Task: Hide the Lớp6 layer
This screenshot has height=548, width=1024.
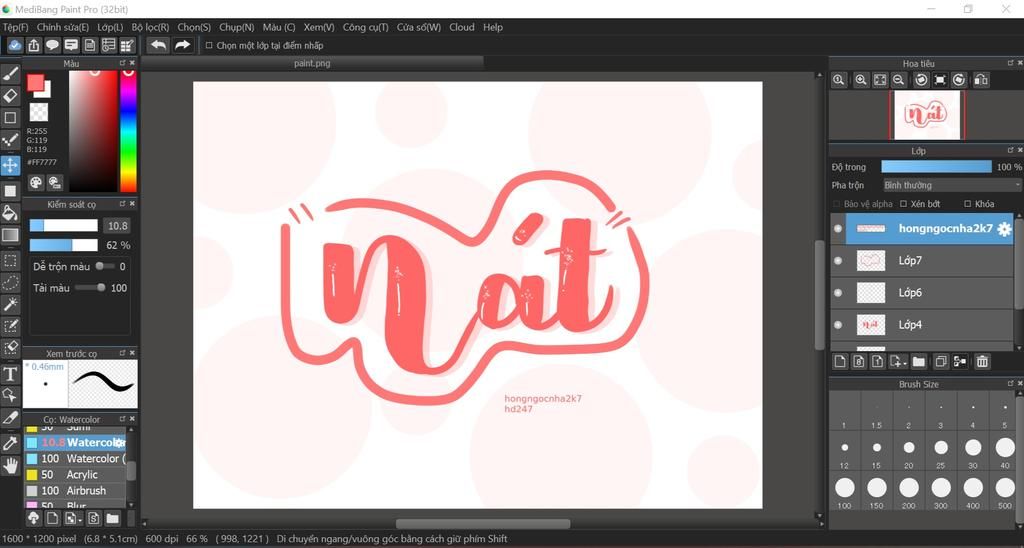Action: [x=838, y=293]
